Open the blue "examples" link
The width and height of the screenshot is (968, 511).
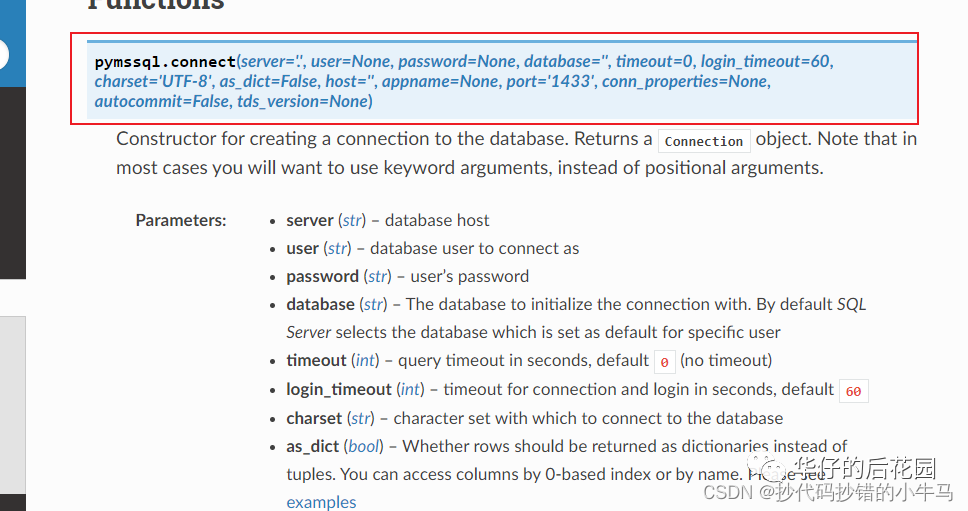(x=321, y=502)
